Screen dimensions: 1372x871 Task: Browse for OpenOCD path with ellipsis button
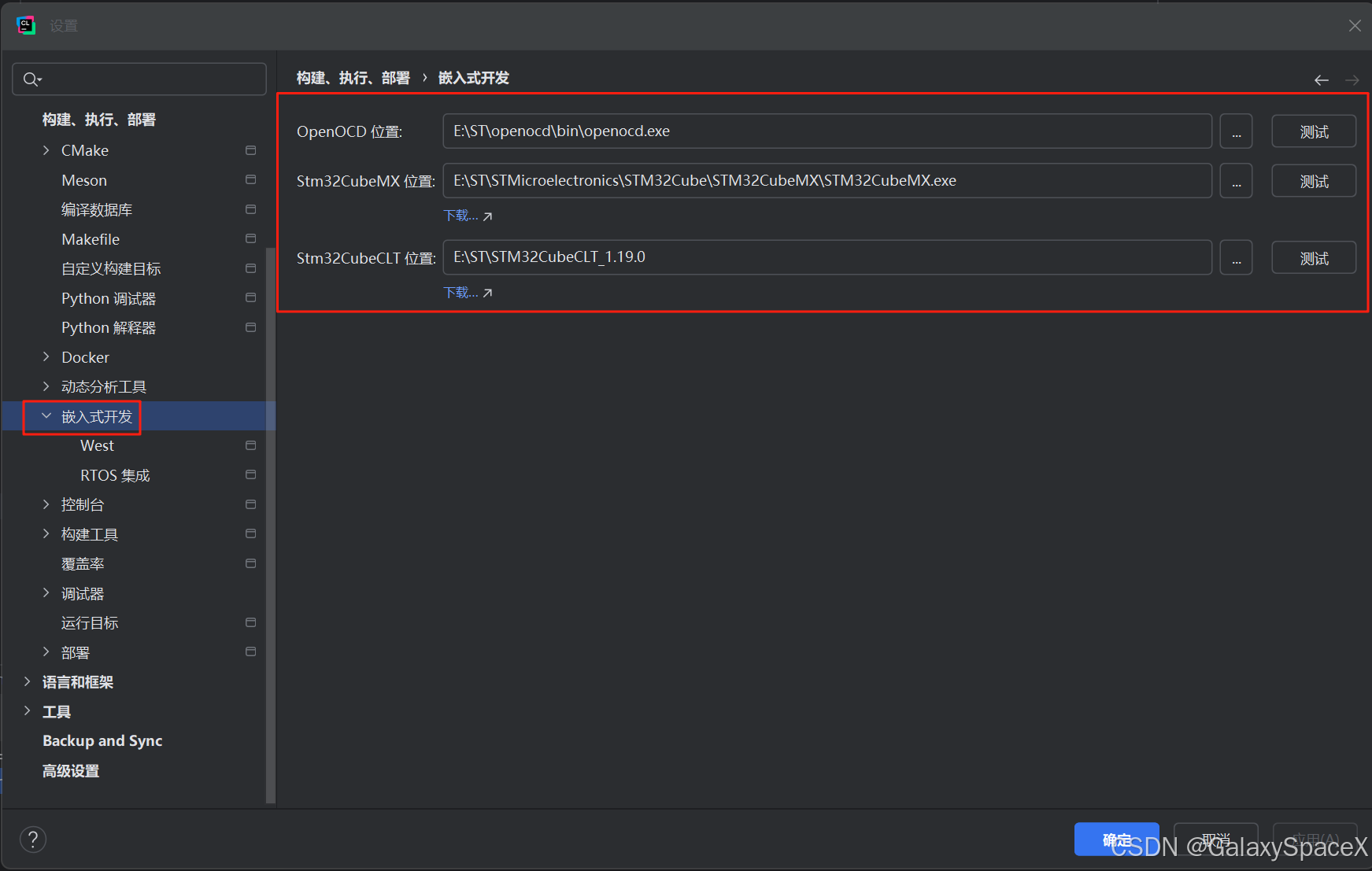(1236, 131)
